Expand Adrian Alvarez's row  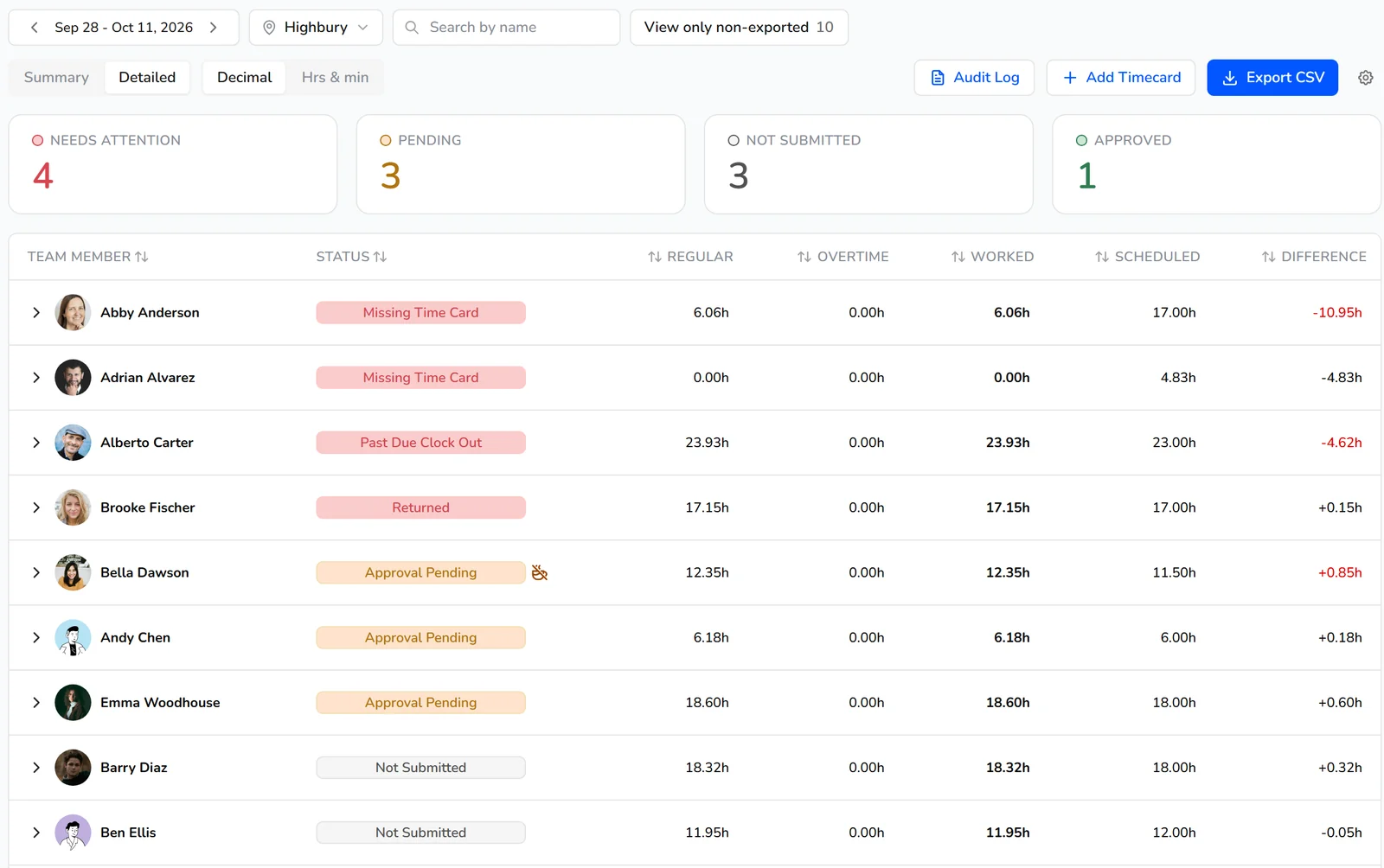point(36,378)
